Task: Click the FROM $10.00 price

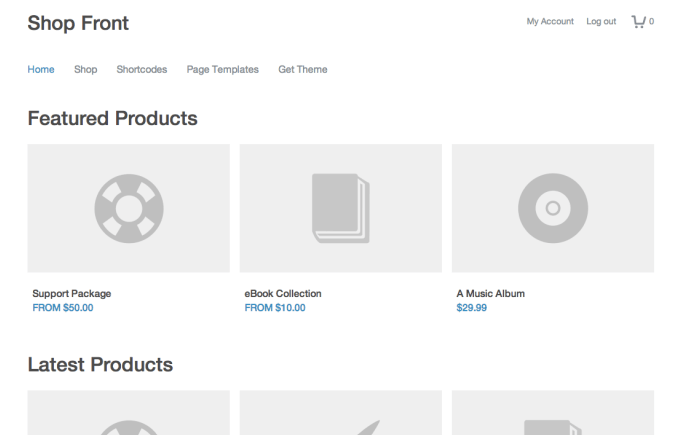Action: click(275, 308)
